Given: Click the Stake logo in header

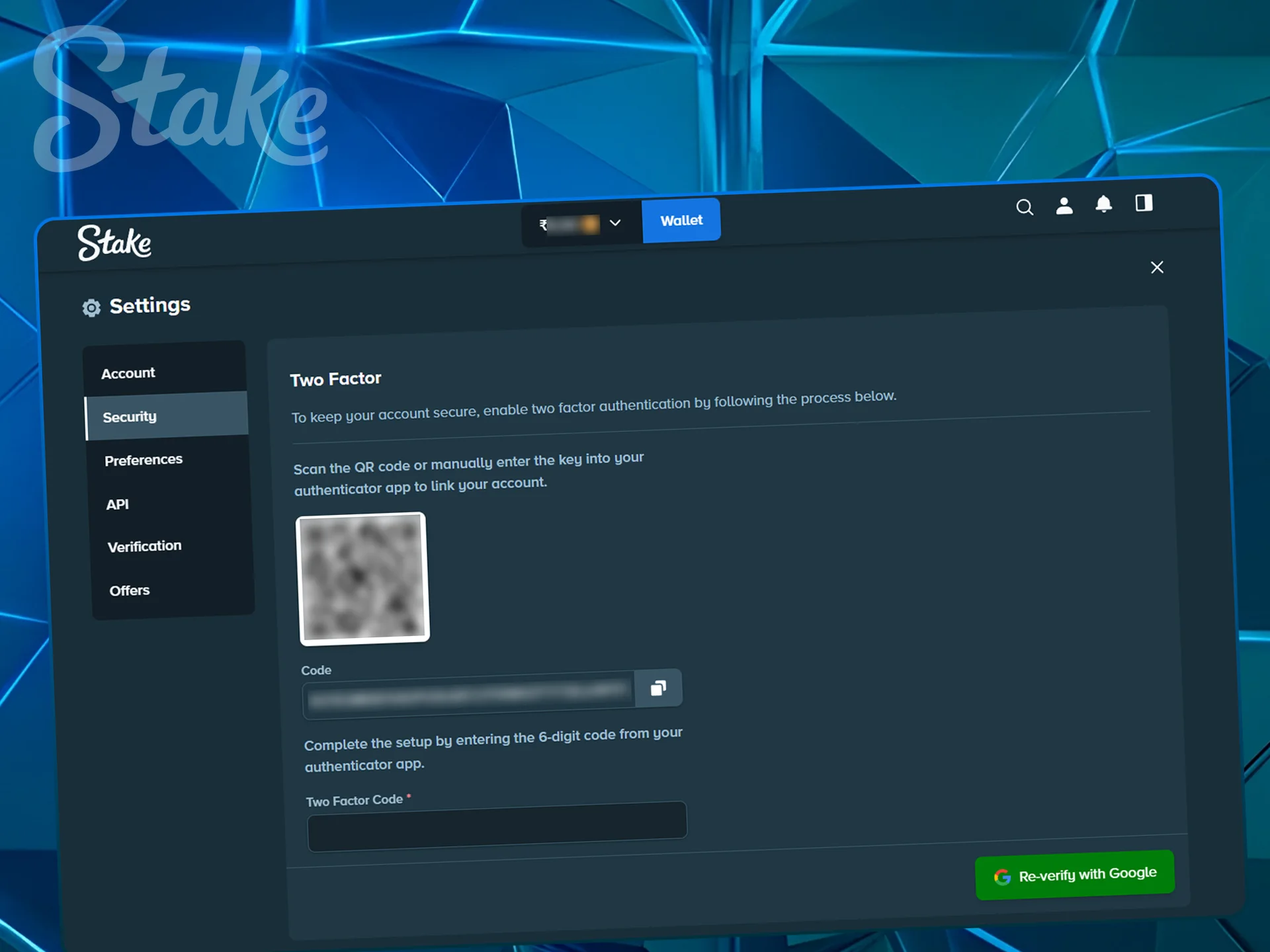Looking at the screenshot, I should [114, 243].
